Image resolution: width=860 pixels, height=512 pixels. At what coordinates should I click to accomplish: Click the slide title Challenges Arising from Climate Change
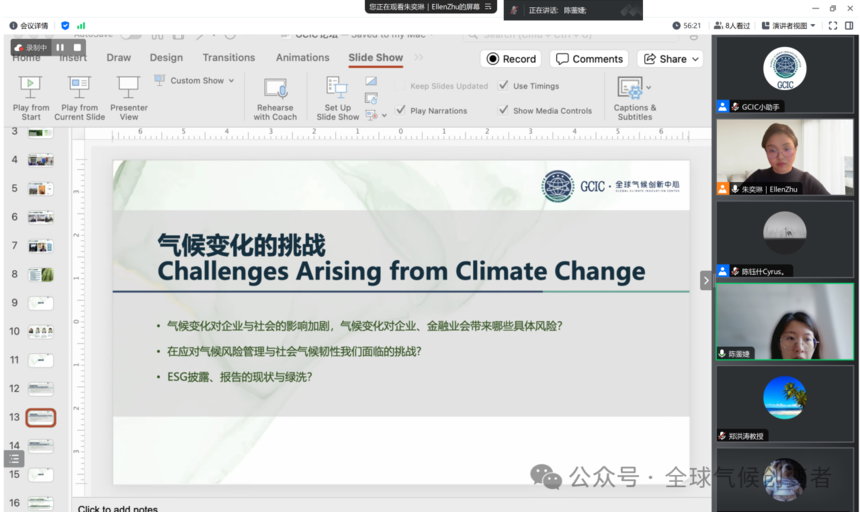coord(401,271)
